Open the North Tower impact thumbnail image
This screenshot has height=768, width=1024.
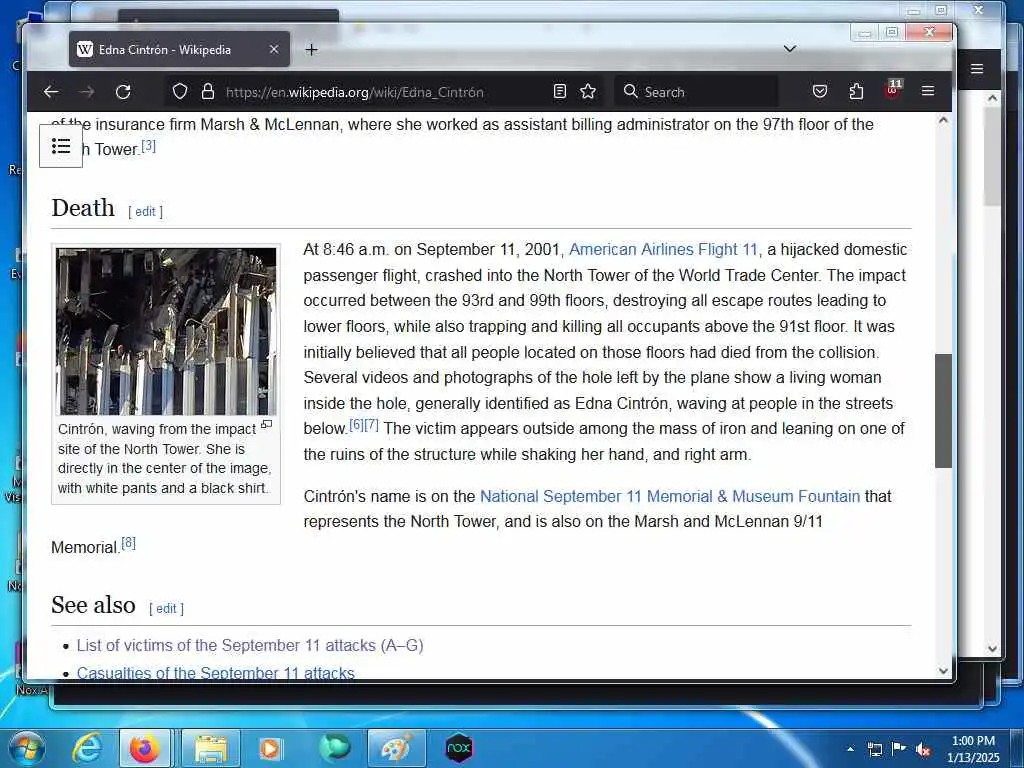pos(166,331)
